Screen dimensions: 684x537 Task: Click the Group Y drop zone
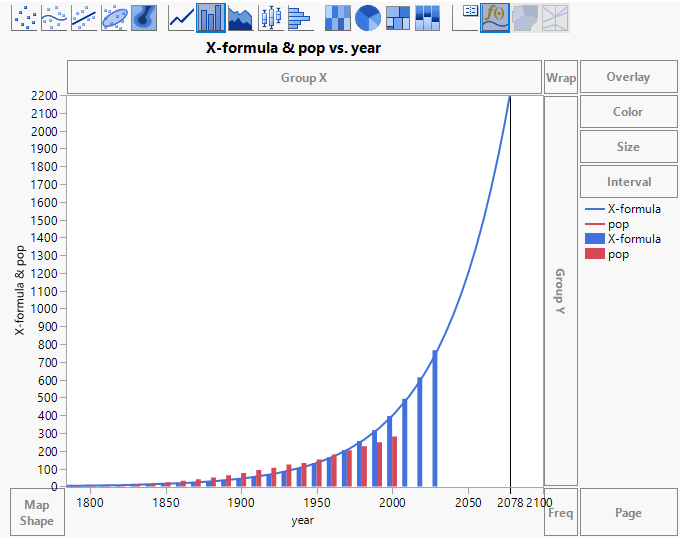(x=560, y=290)
